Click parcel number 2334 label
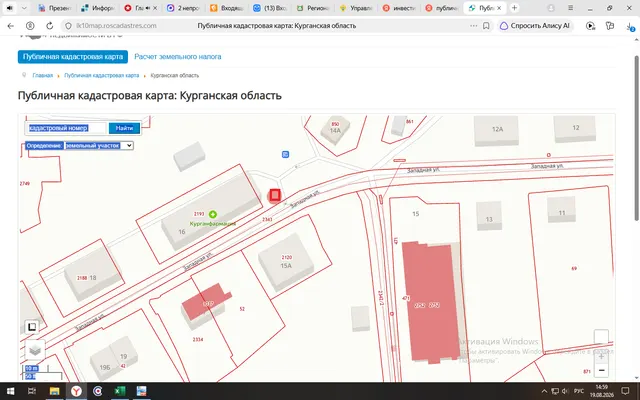Image resolution: width=640 pixels, height=400 pixels. pyautogui.click(x=198, y=339)
